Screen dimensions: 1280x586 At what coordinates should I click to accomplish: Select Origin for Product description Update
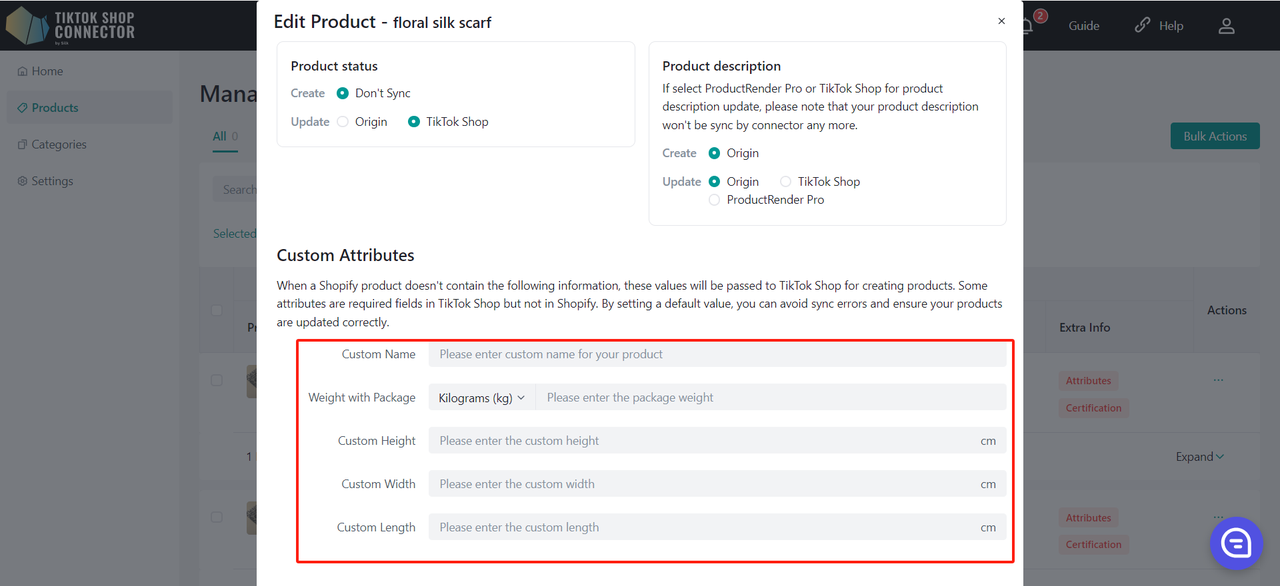point(714,182)
